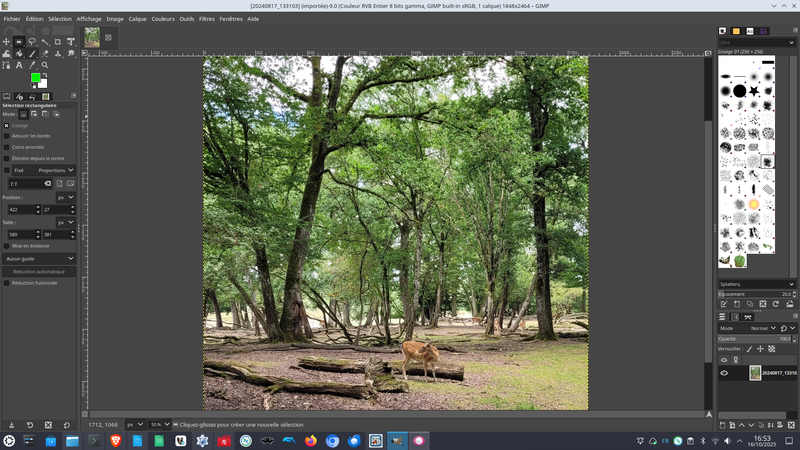
Task: Open the Calque menu
Action: (x=137, y=18)
